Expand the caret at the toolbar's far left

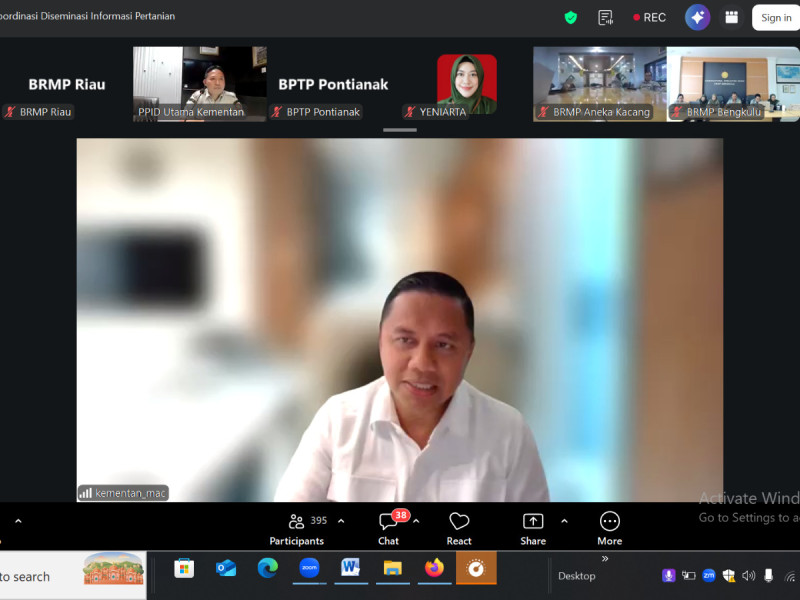[18, 521]
